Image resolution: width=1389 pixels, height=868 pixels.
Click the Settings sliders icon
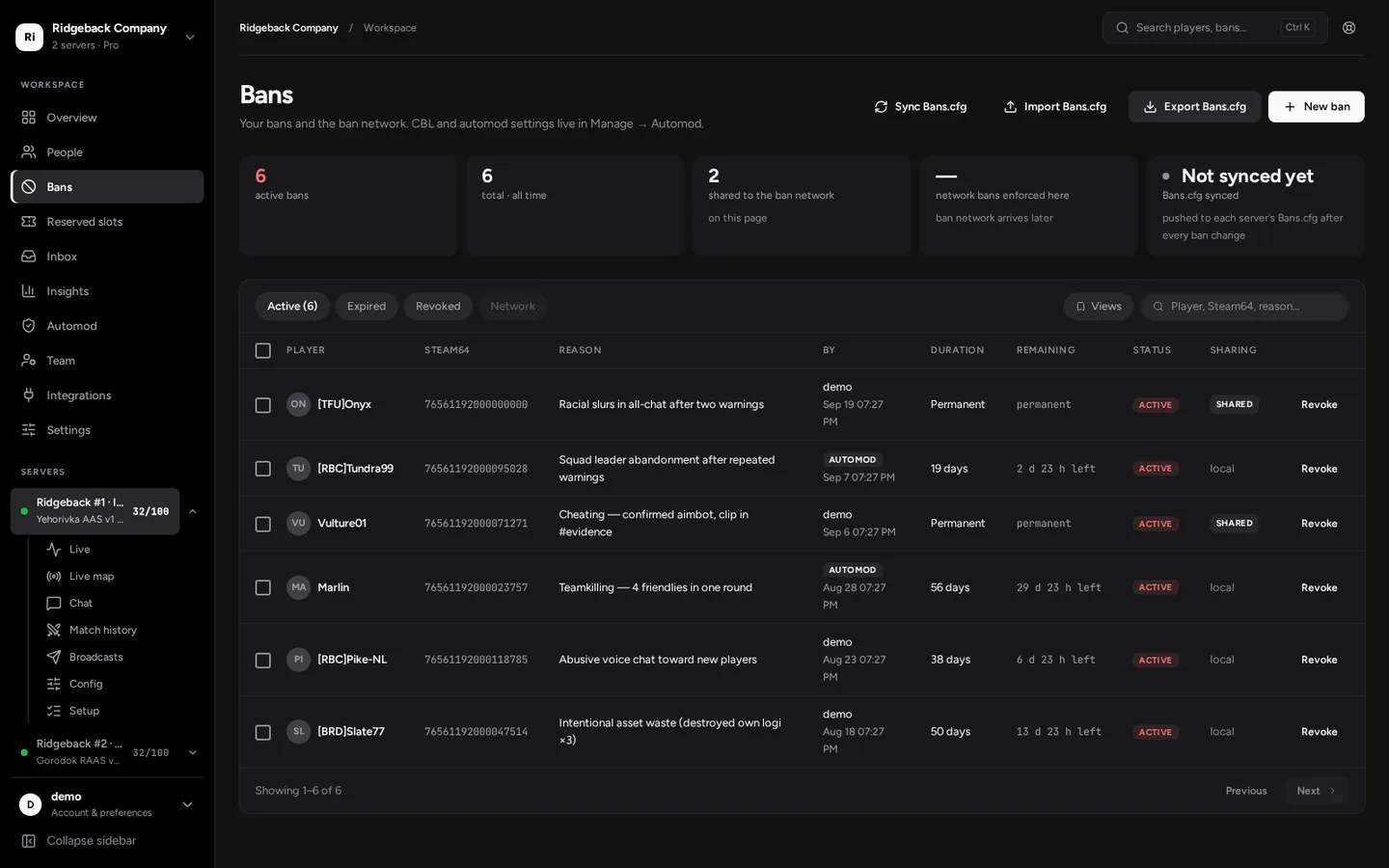29,430
